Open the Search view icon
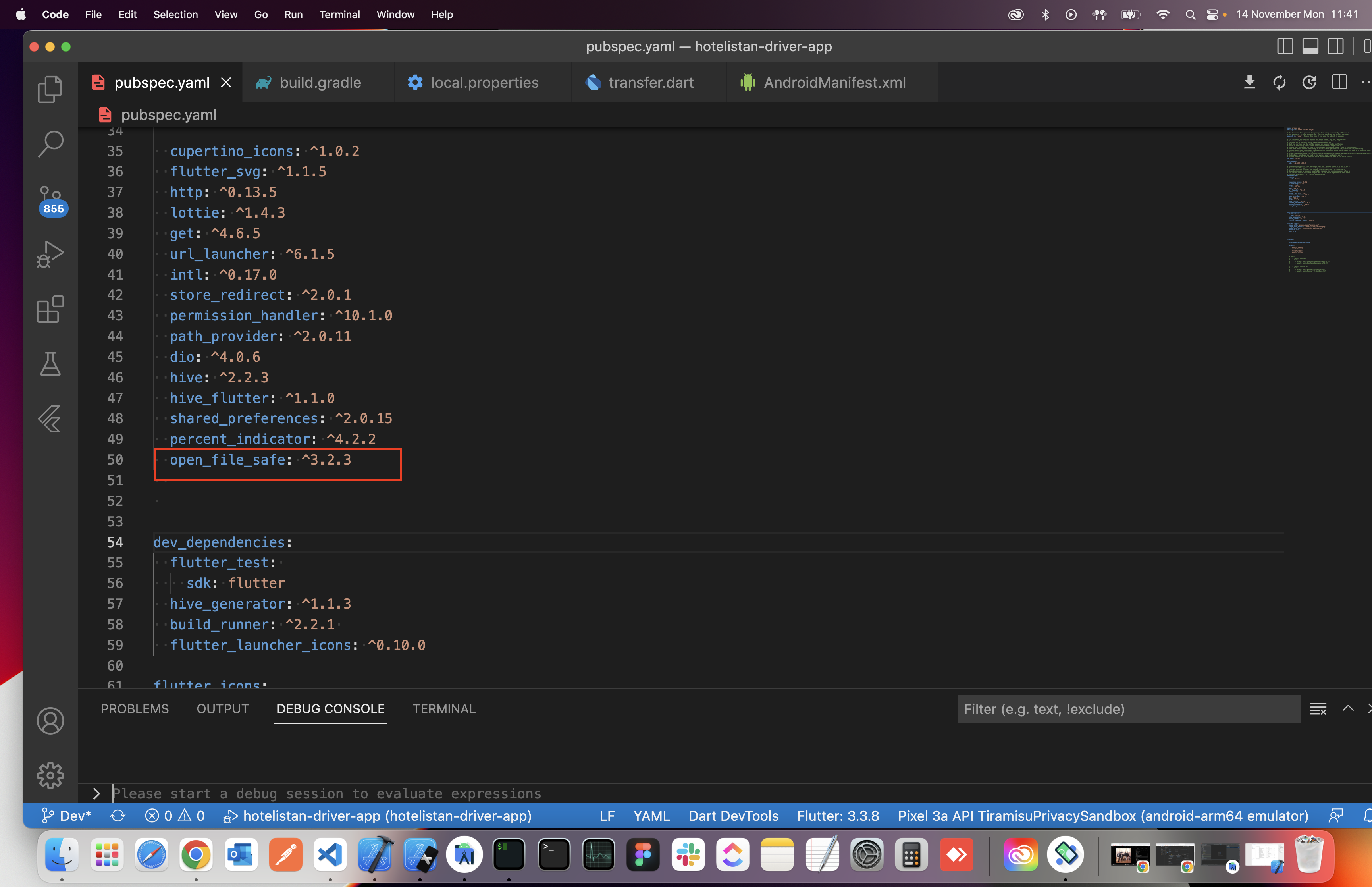 pyautogui.click(x=50, y=144)
